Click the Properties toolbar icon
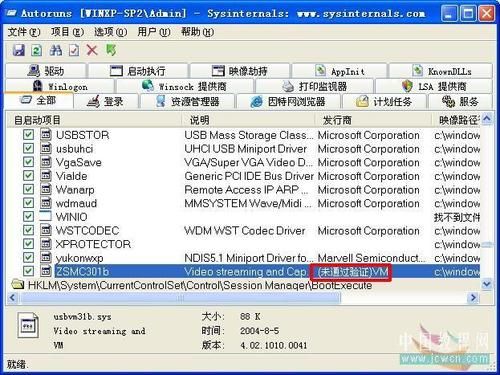The image size is (500, 375). [74, 50]
